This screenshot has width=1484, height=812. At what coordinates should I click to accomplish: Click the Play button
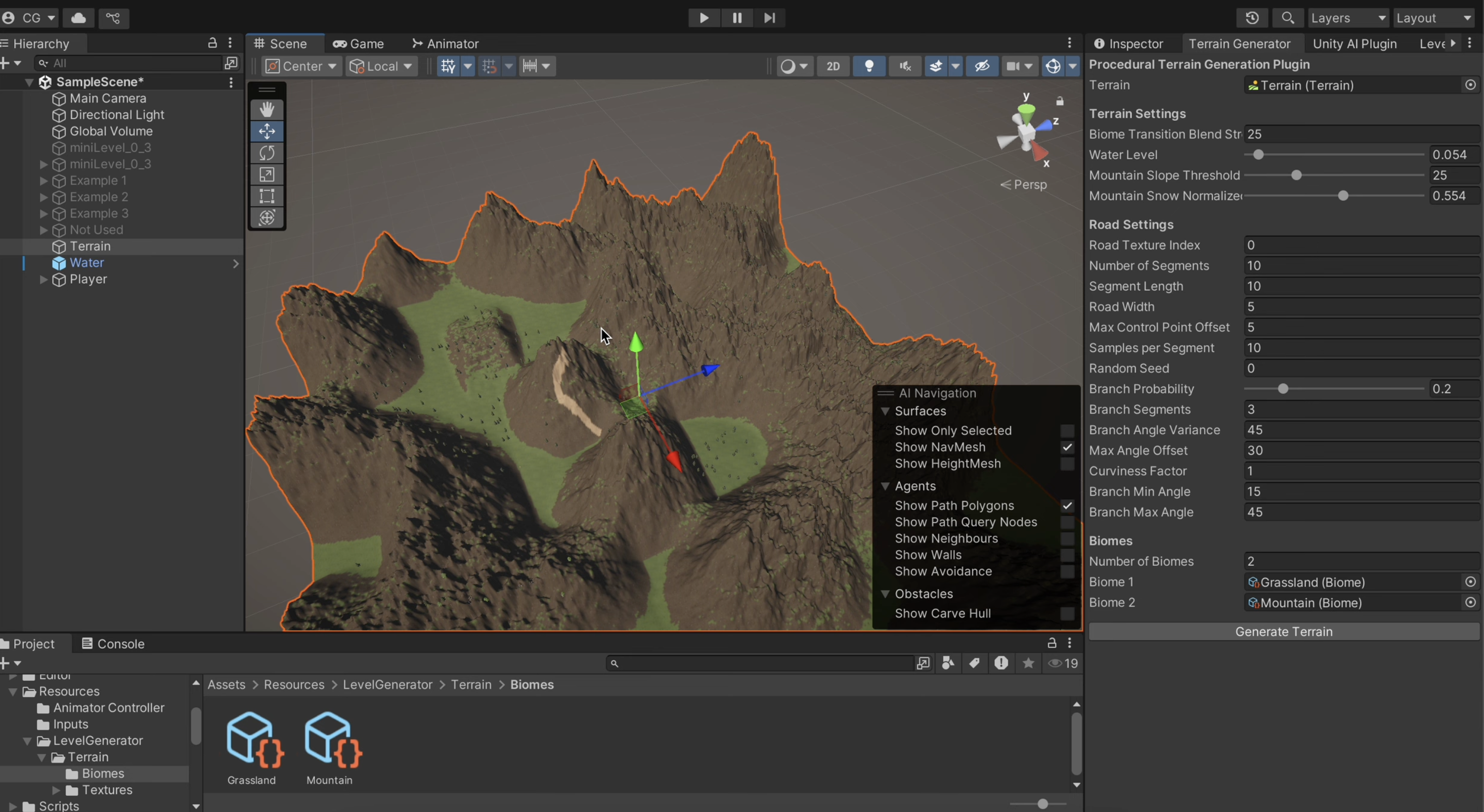[704, 18]
